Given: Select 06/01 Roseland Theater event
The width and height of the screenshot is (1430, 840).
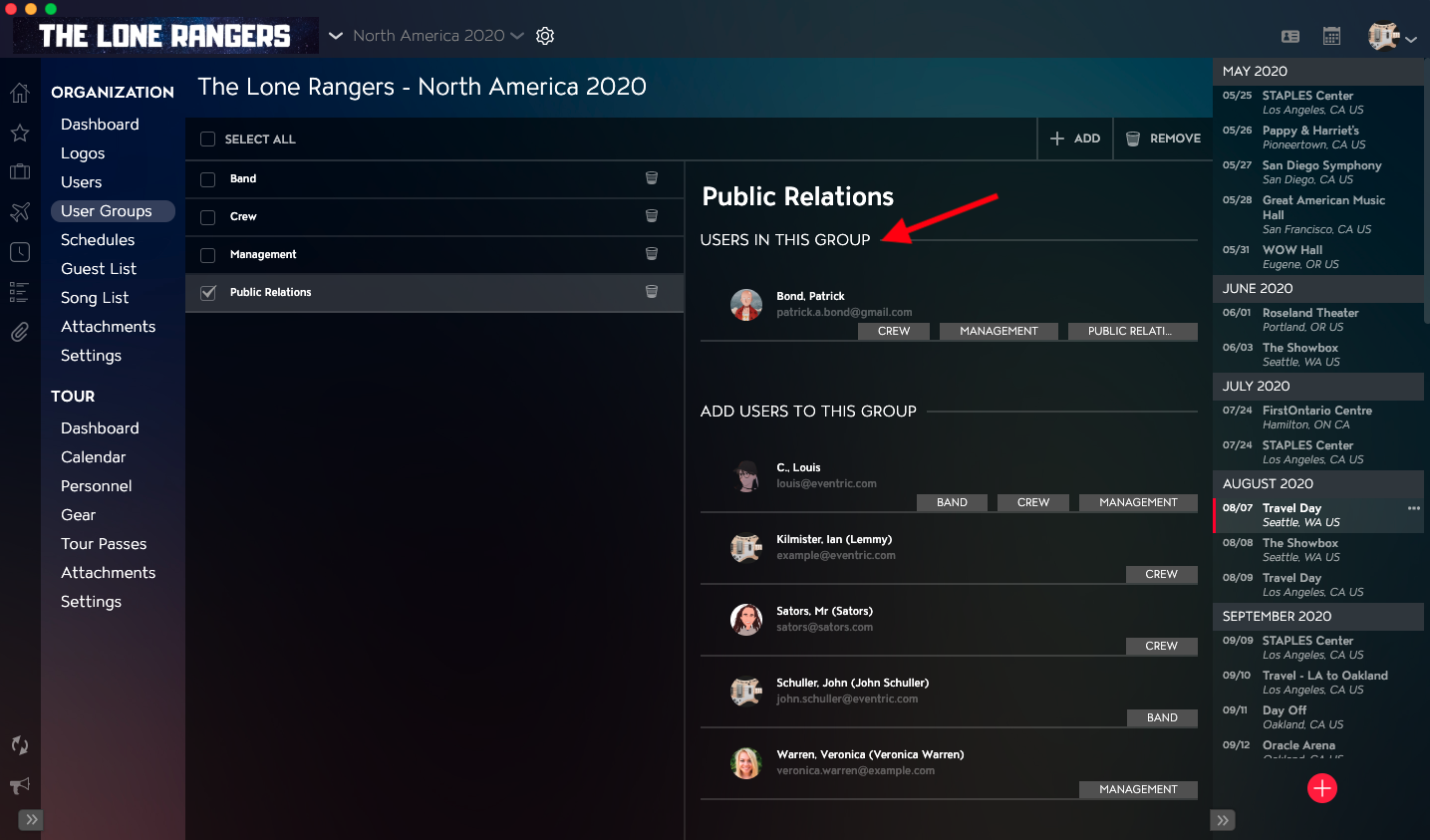Looking at the screenshot, I should point(1317,320).
